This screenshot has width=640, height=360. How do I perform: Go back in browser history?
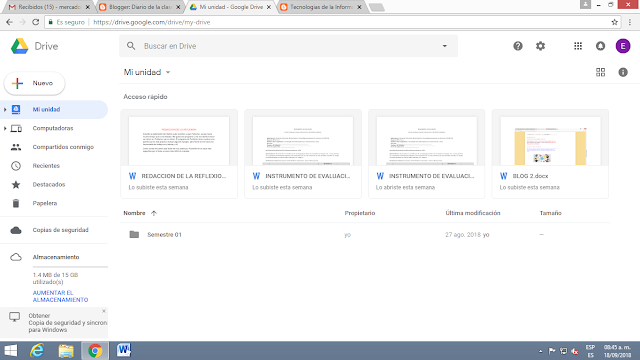(x=9, y=22)
